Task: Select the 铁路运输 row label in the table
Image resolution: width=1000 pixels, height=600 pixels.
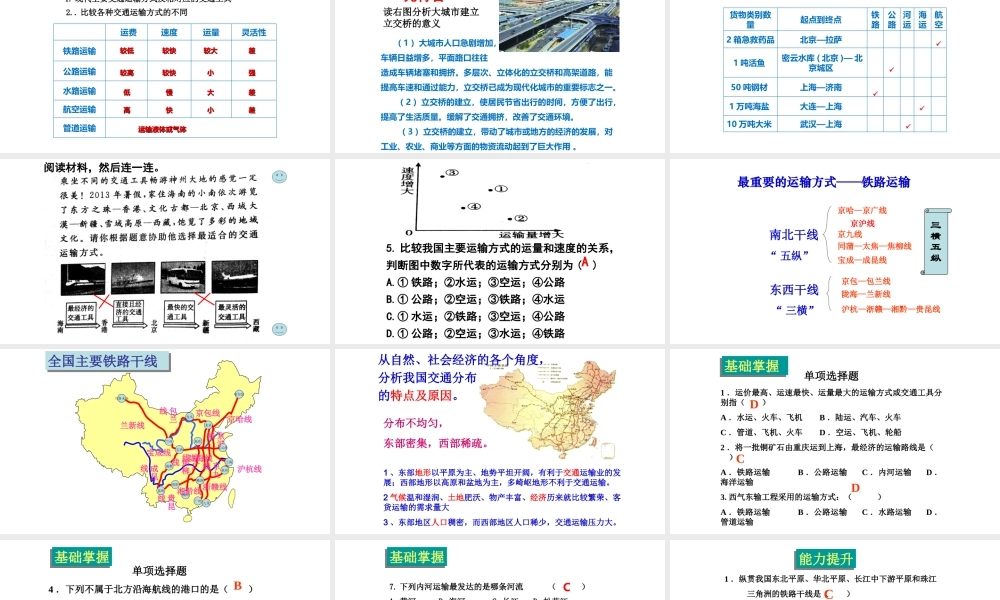Action: point(80,51)
